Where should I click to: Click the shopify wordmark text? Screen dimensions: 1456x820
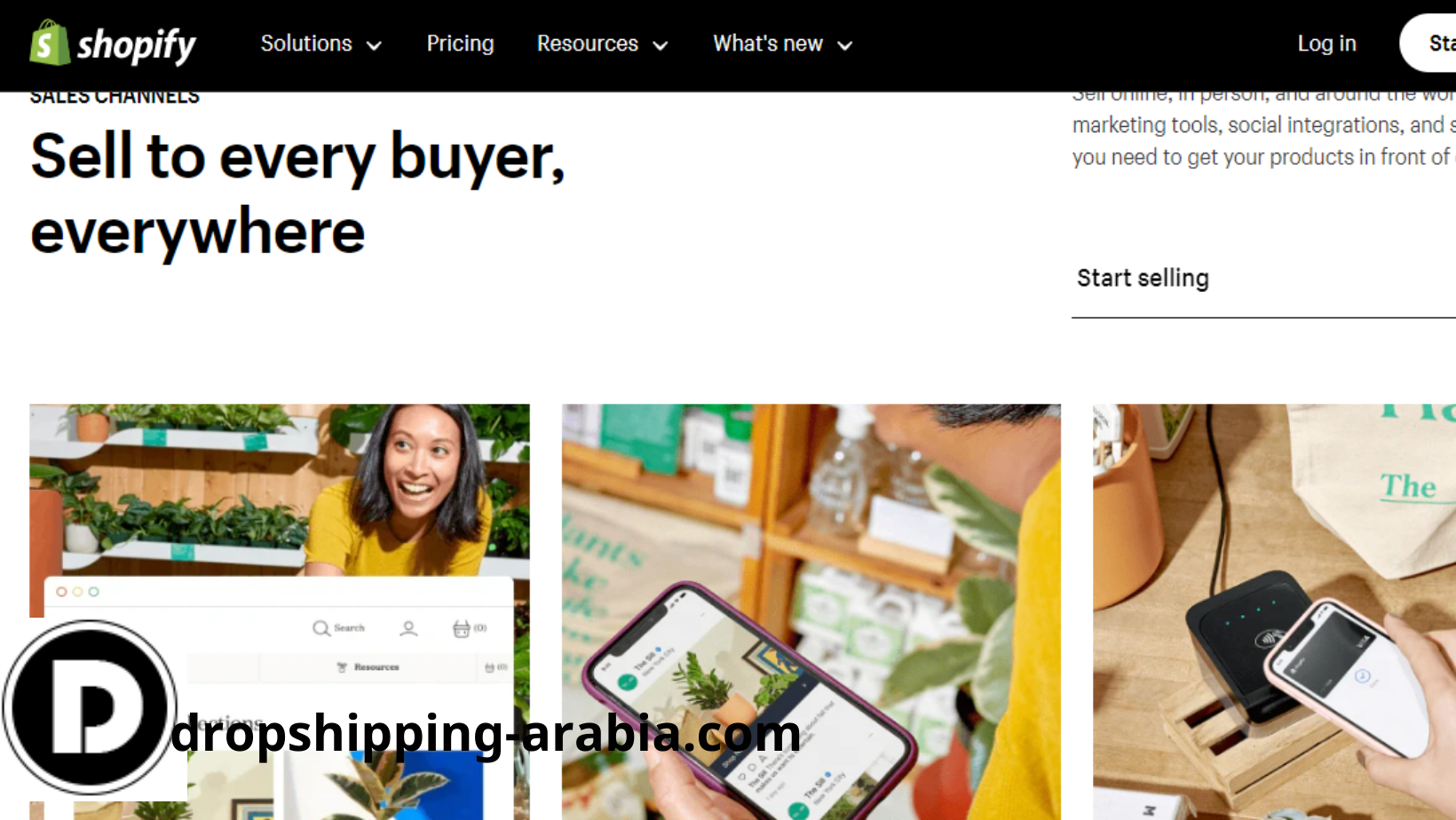[137, 45]
